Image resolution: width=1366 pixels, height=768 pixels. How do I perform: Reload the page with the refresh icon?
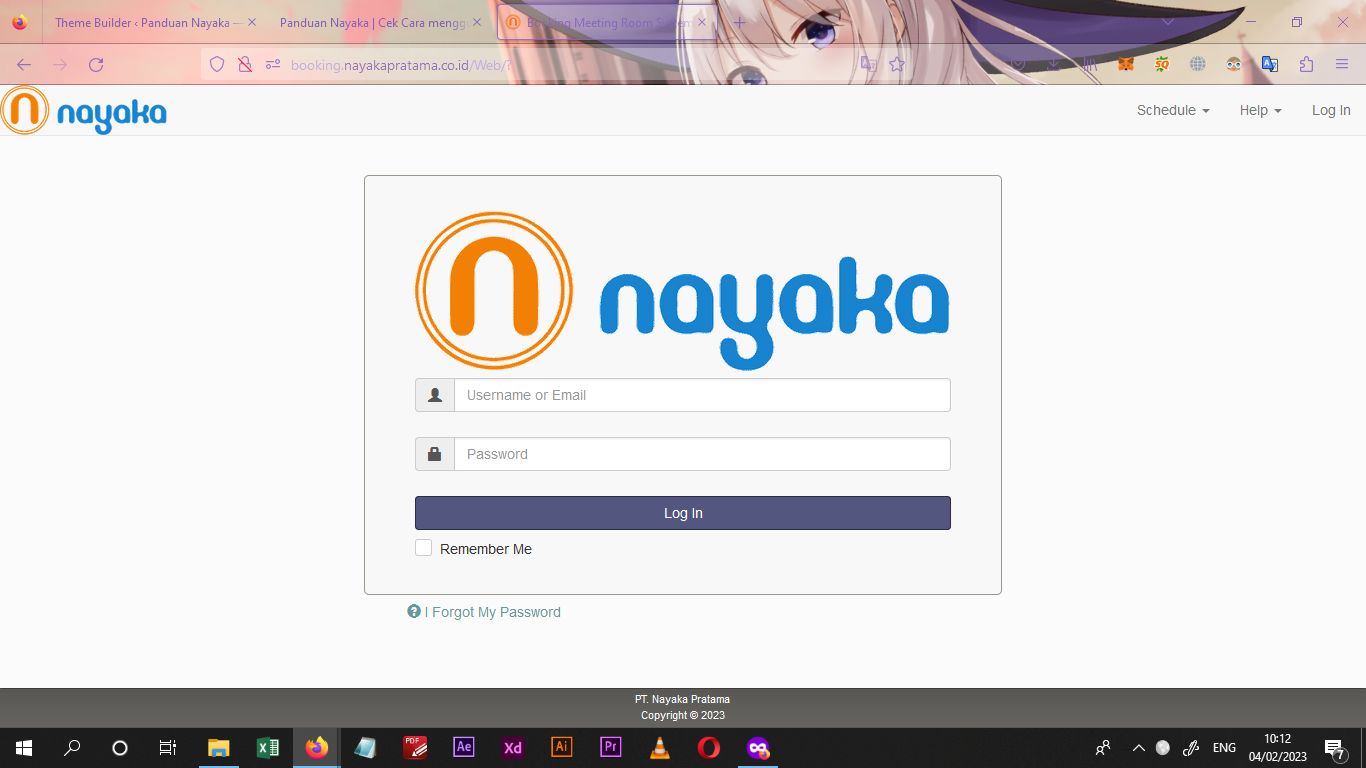pyautogui.click(x=96, y=65)
